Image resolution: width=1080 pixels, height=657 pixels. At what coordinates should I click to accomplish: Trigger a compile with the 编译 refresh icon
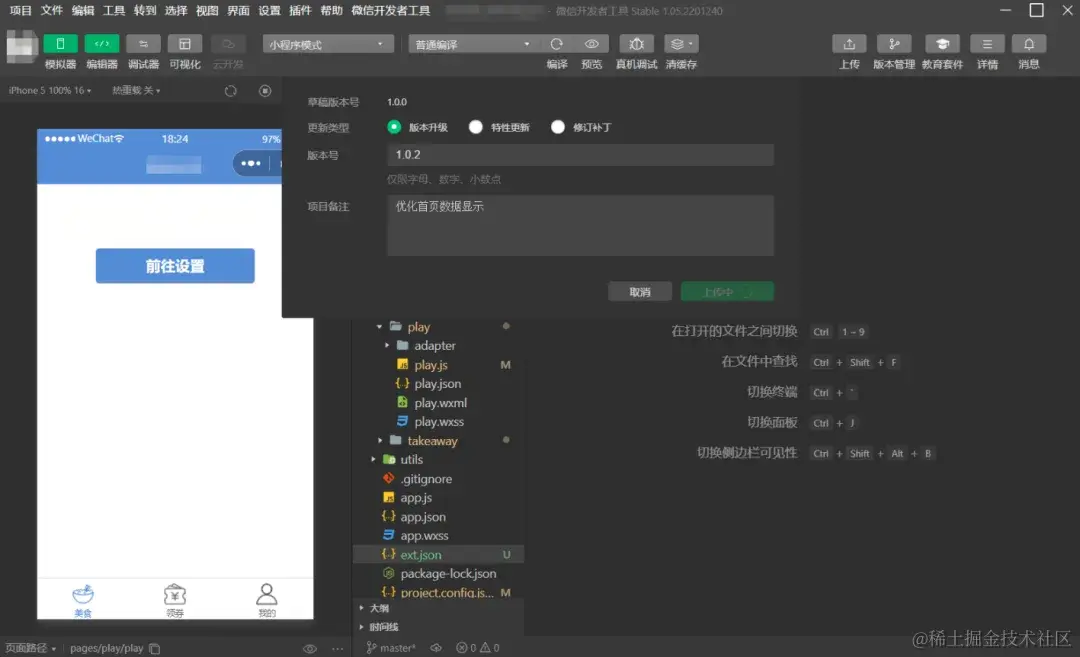click(559, 43)
